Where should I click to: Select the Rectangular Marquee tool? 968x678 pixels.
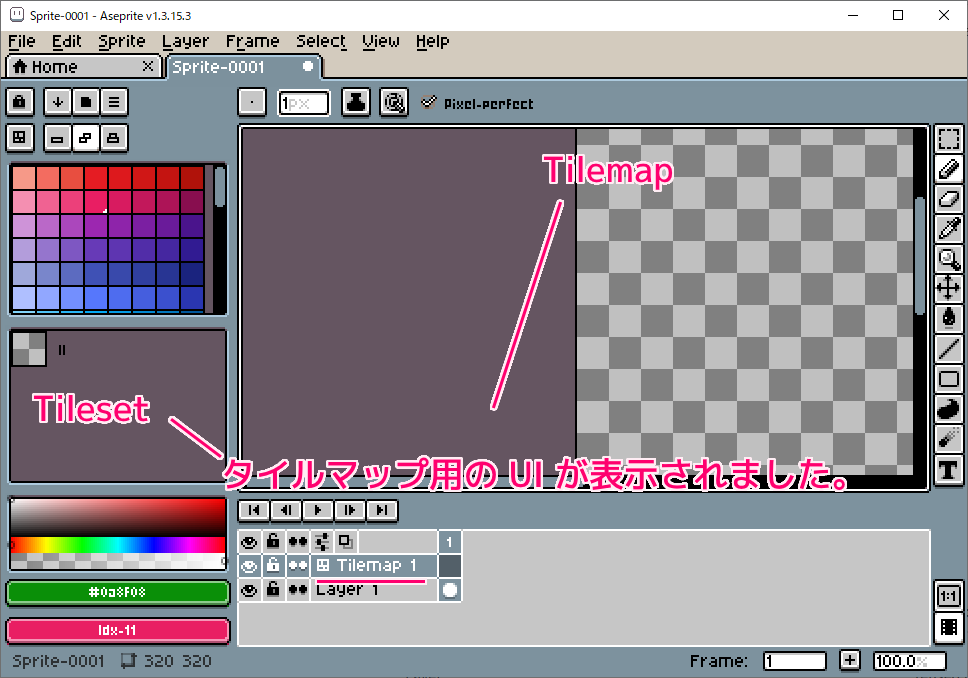tap(948, 140)
